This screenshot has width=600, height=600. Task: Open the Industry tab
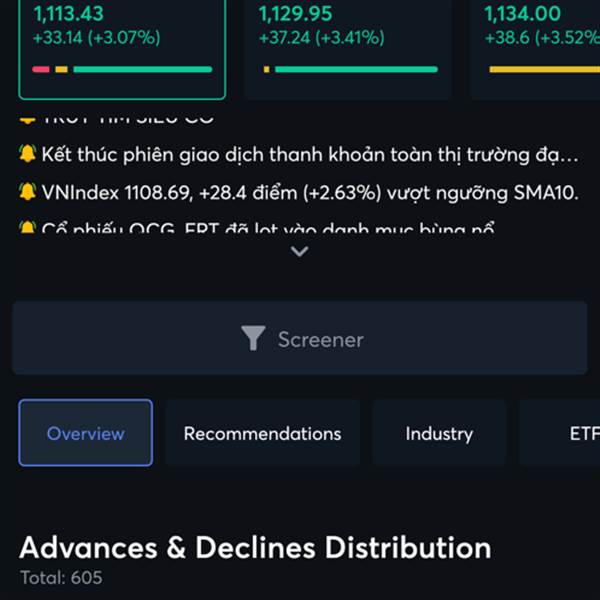(x=439, y=434)
